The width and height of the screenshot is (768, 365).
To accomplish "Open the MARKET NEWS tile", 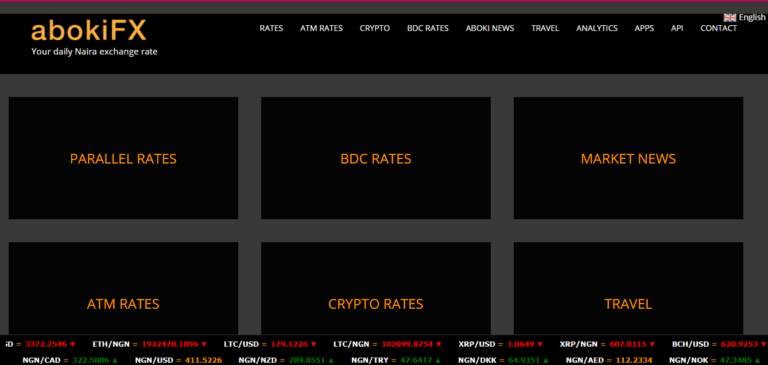I will click(628, 158).
